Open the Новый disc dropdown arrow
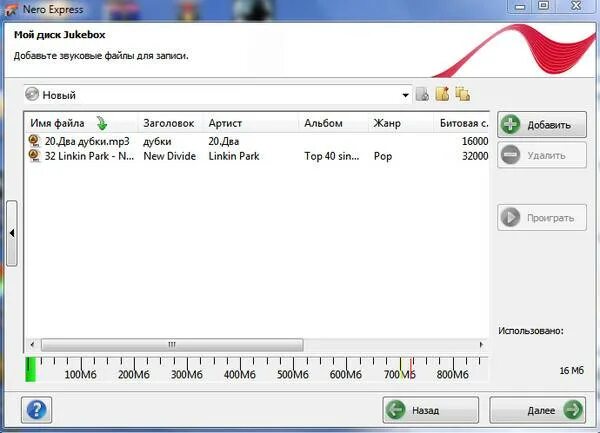This screenshot has width=600, height=433. pos(405,95)
